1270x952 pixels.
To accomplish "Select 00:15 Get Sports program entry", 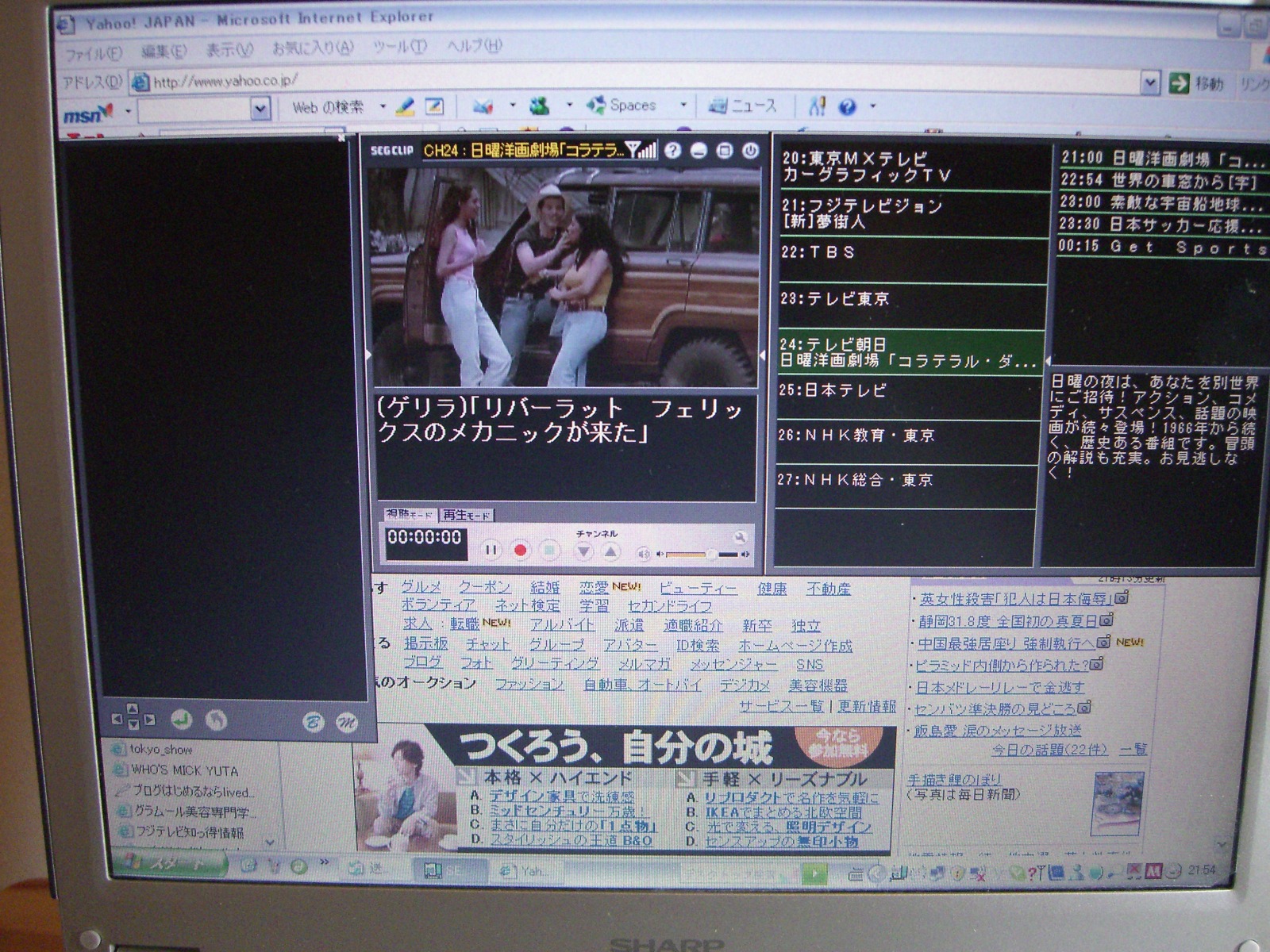I will 1161,248.
